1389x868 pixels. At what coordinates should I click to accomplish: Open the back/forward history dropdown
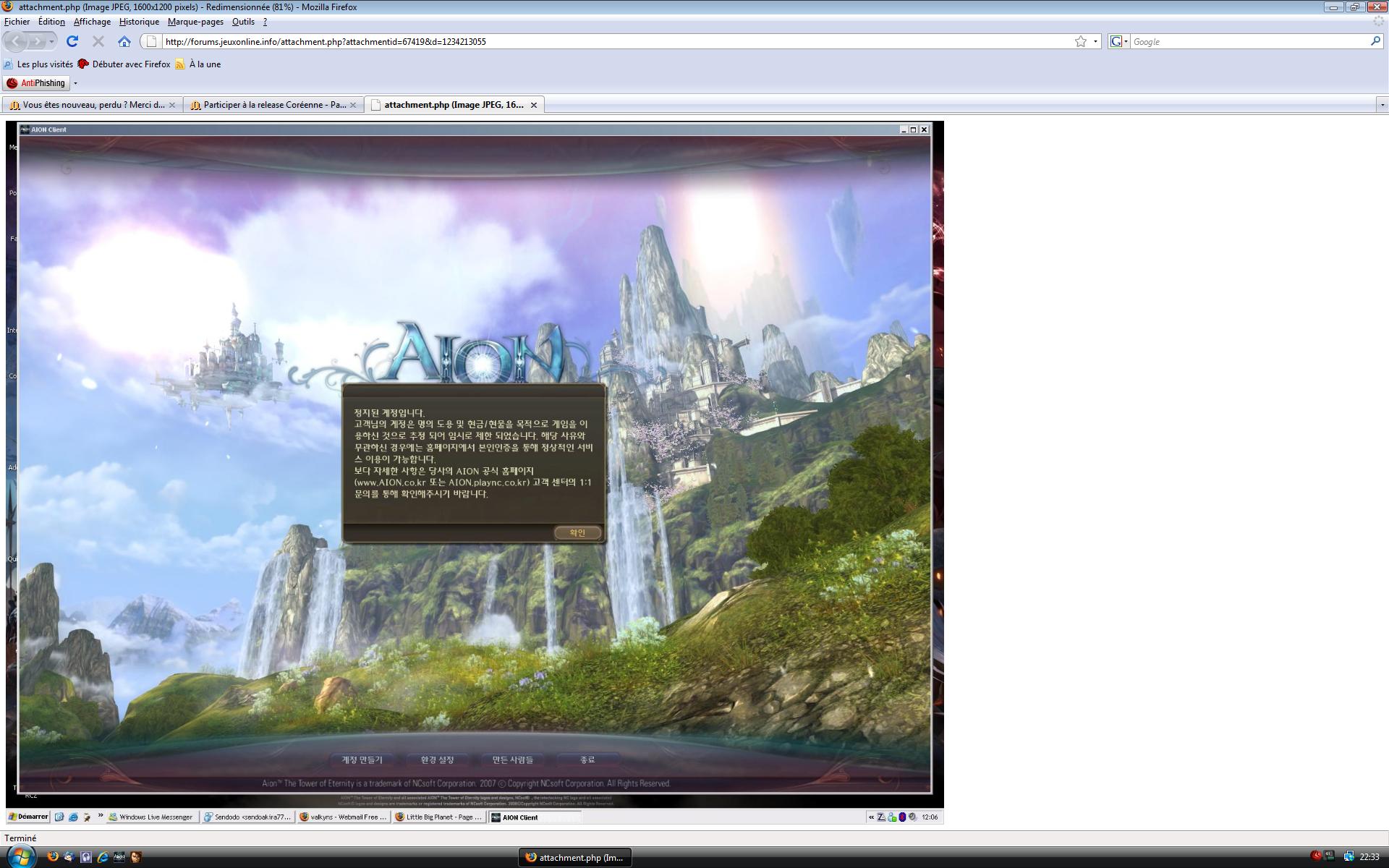click(51, 41)
